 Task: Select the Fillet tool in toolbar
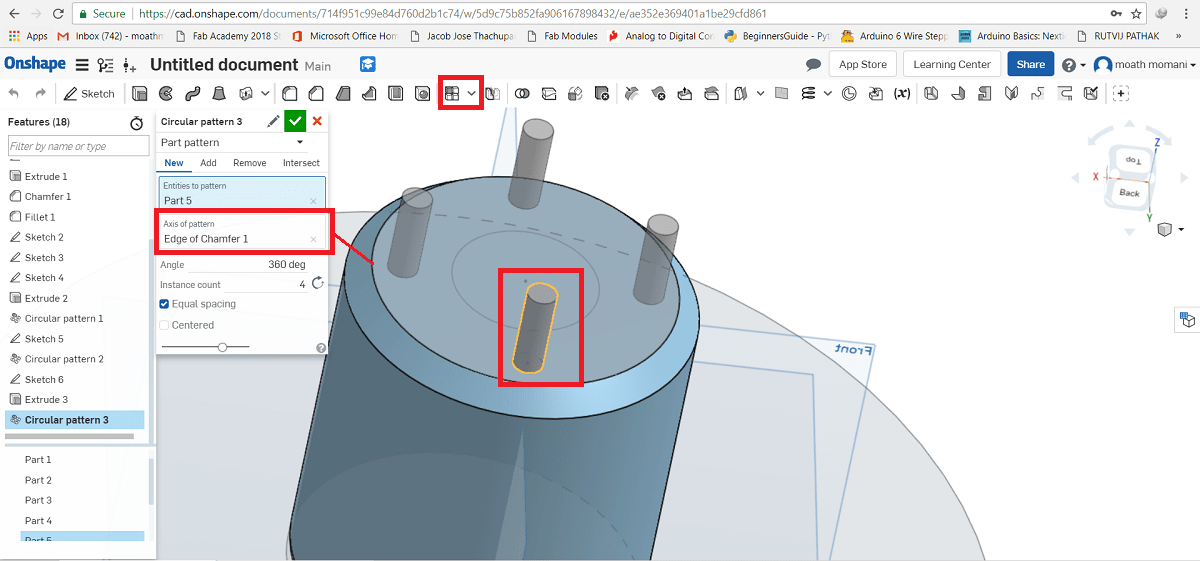click(x=289, y=93)
